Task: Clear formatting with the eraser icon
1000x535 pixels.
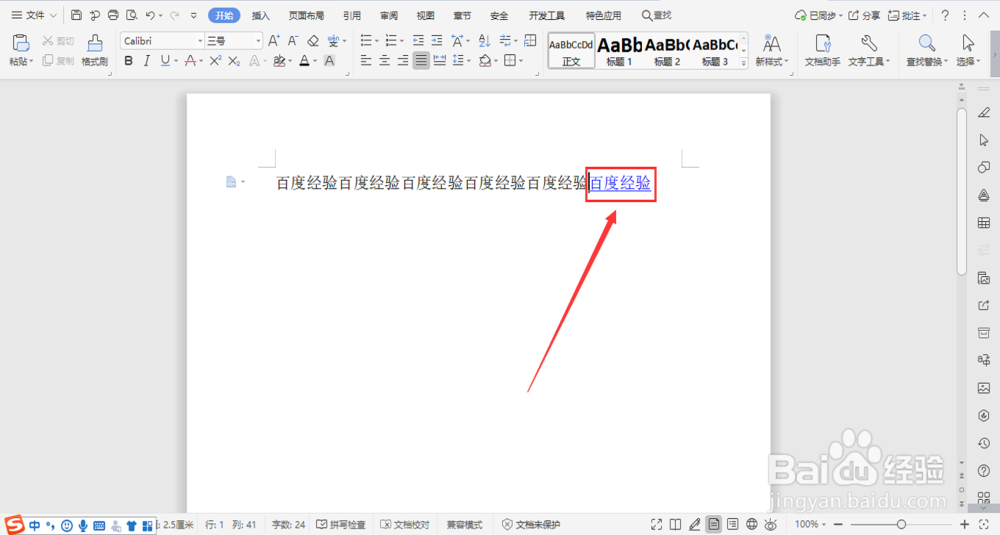Action: 312,41
